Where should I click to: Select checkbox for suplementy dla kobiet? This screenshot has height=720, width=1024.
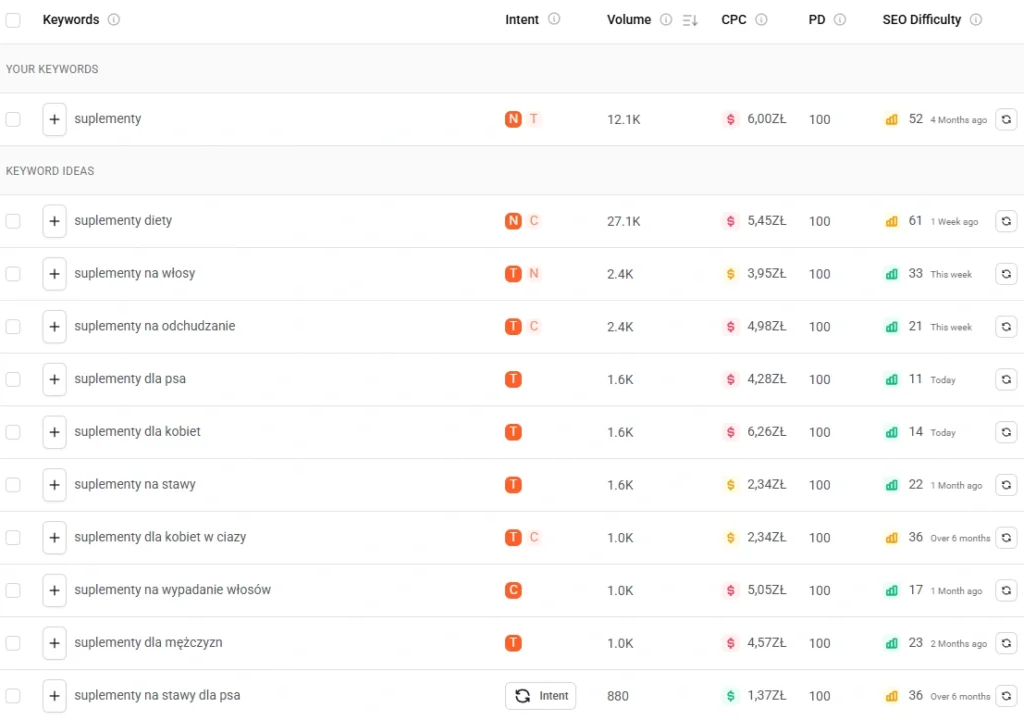(13, 432)
